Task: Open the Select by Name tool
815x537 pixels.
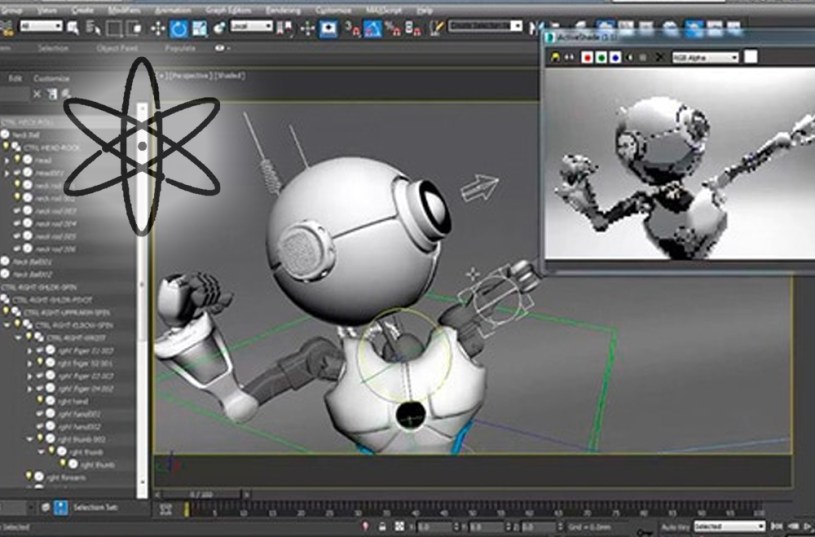Action: [x=93, y=27]
